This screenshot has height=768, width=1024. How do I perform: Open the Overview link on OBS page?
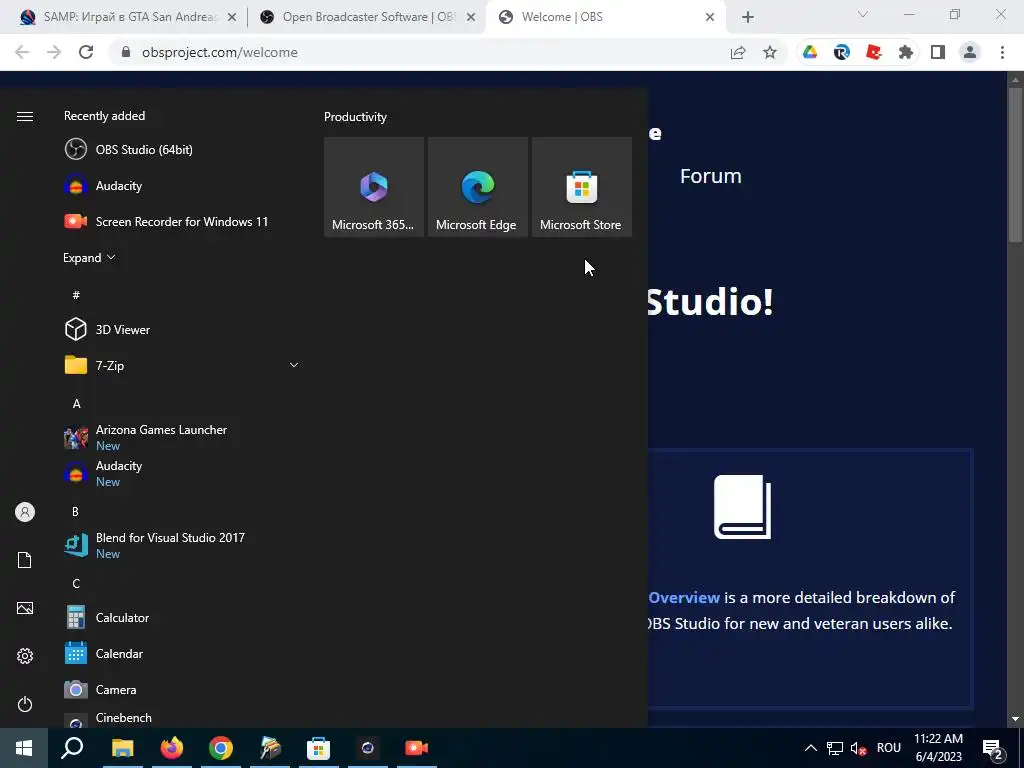tap(684, 598)
